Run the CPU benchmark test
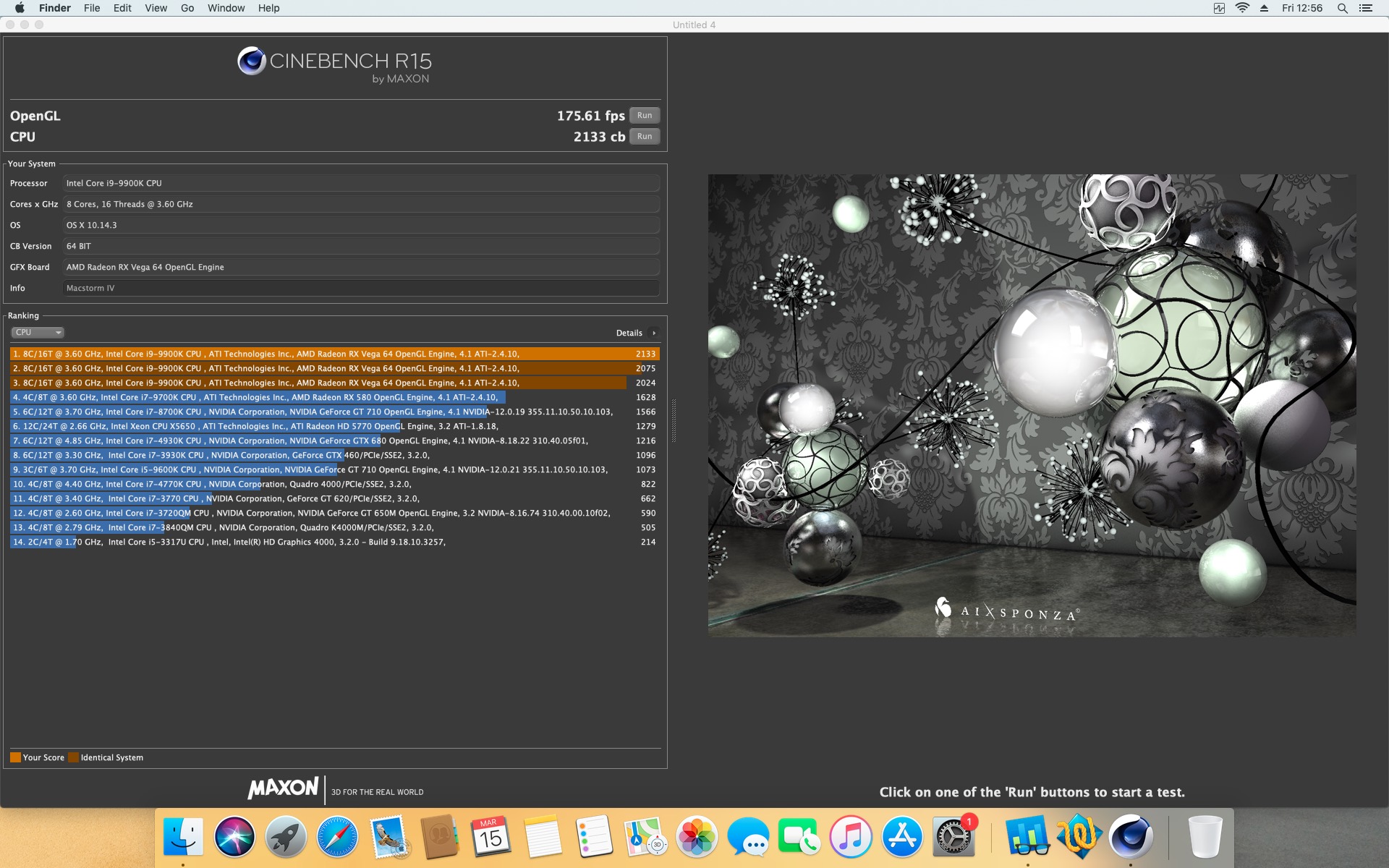 (644, 137)
